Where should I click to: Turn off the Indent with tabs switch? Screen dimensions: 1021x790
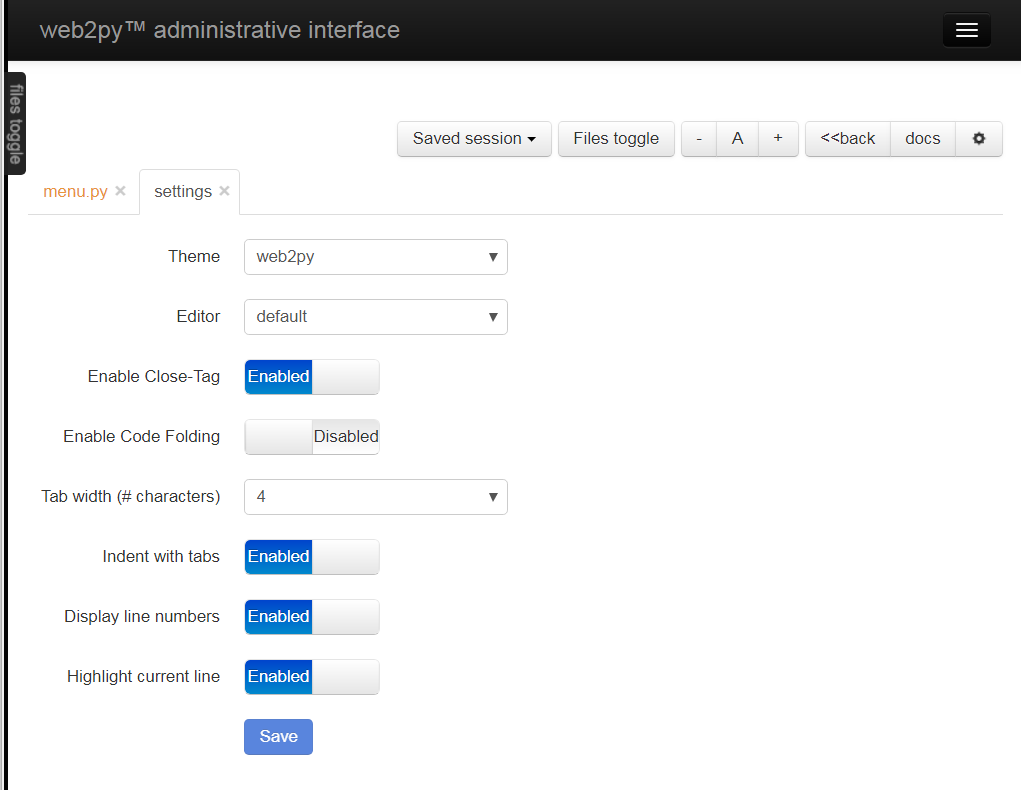[311, 557]
